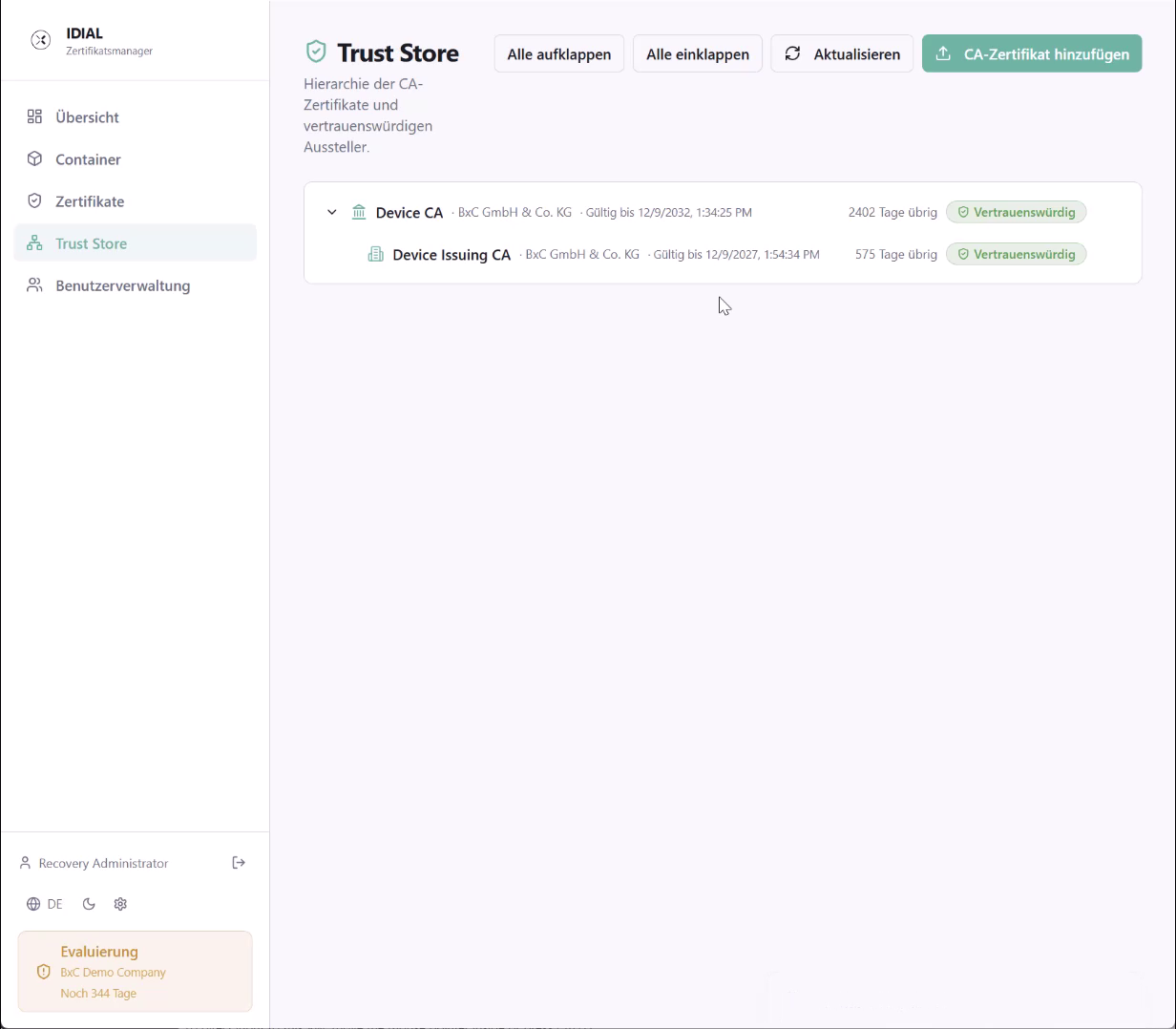Click the Device CA bank icon
Screen dimensions: 1176x1029
click(x=359, y=212)
